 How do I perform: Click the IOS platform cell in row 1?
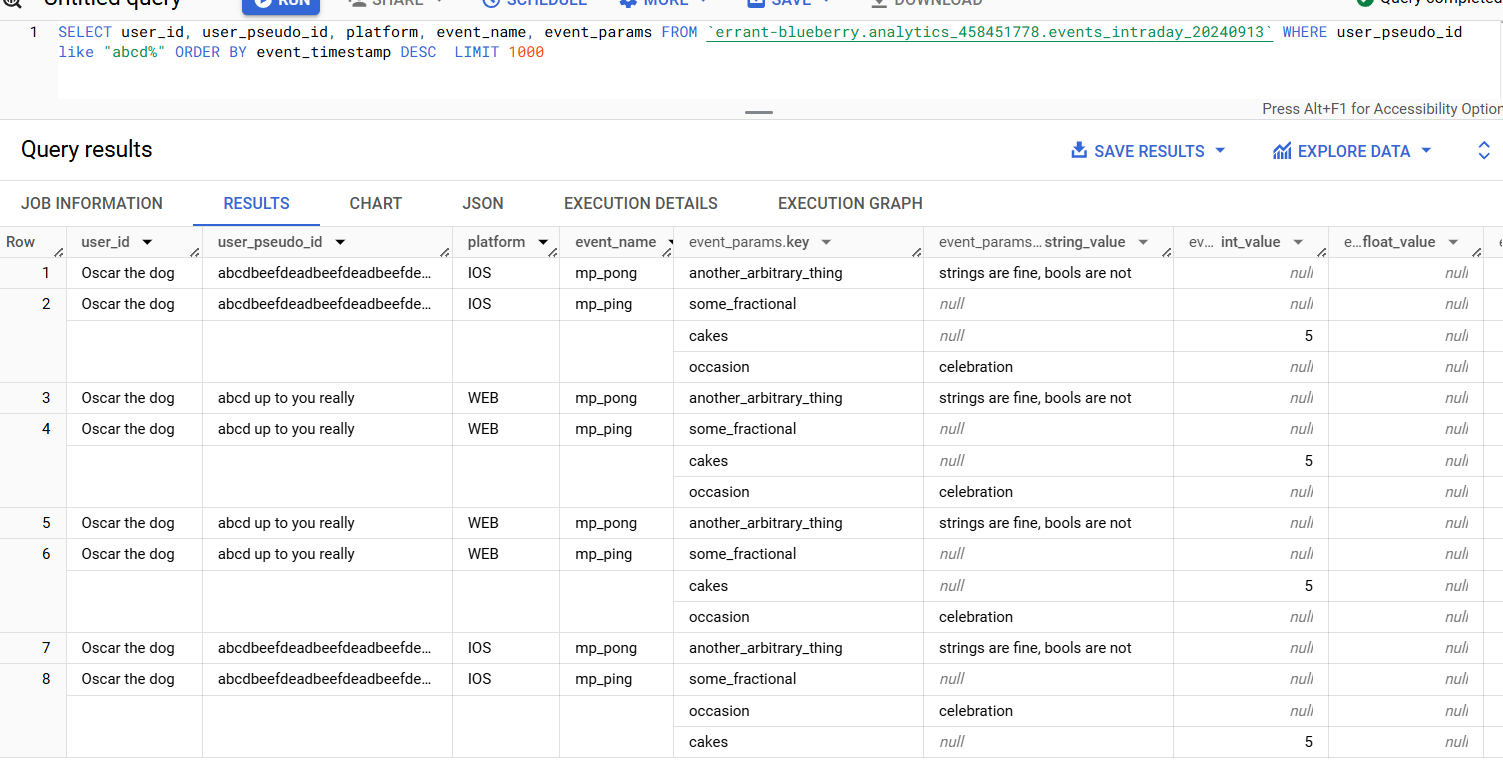point(479,273)
